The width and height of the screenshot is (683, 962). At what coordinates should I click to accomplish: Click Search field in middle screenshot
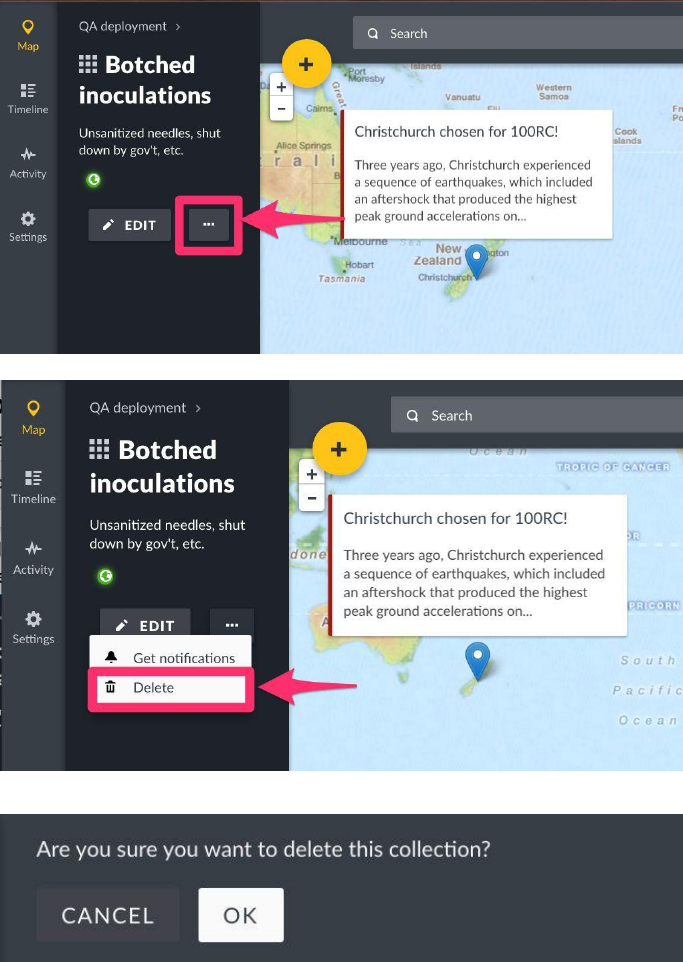point(536,415)
